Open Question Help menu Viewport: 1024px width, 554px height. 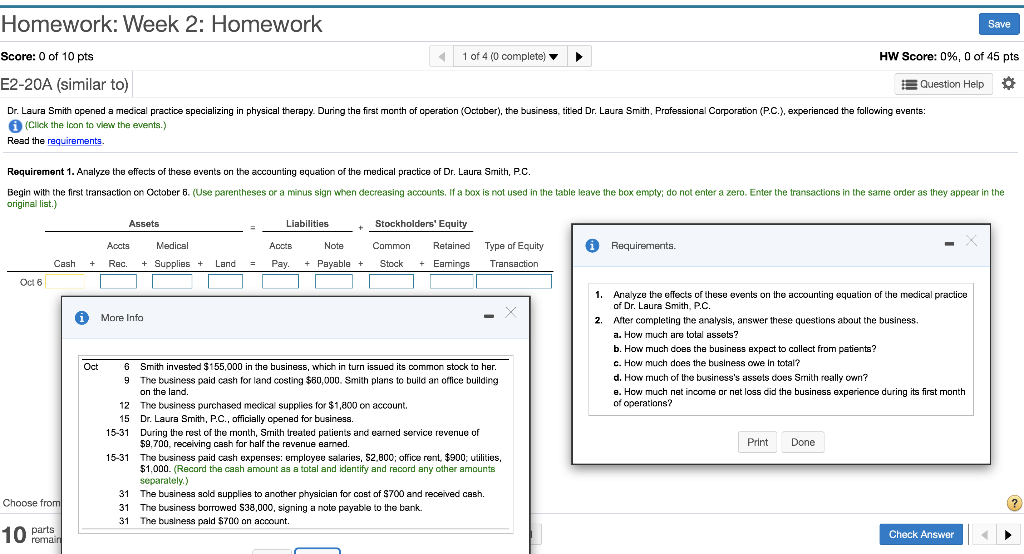click(943, 84)
